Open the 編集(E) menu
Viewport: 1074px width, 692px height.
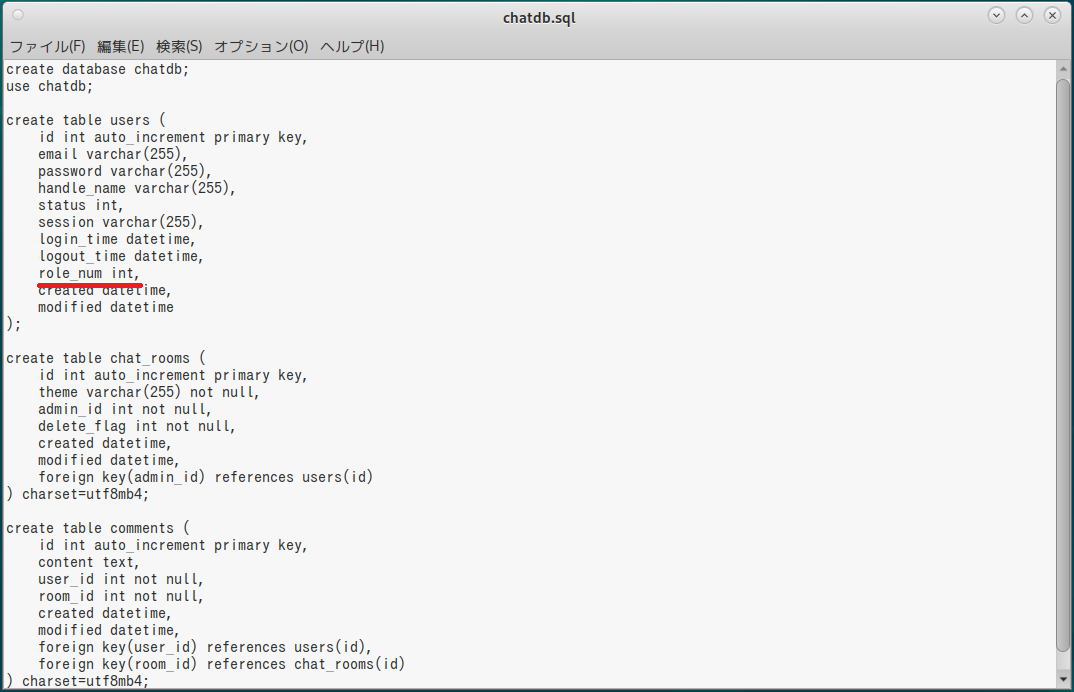tap(121, 46)
